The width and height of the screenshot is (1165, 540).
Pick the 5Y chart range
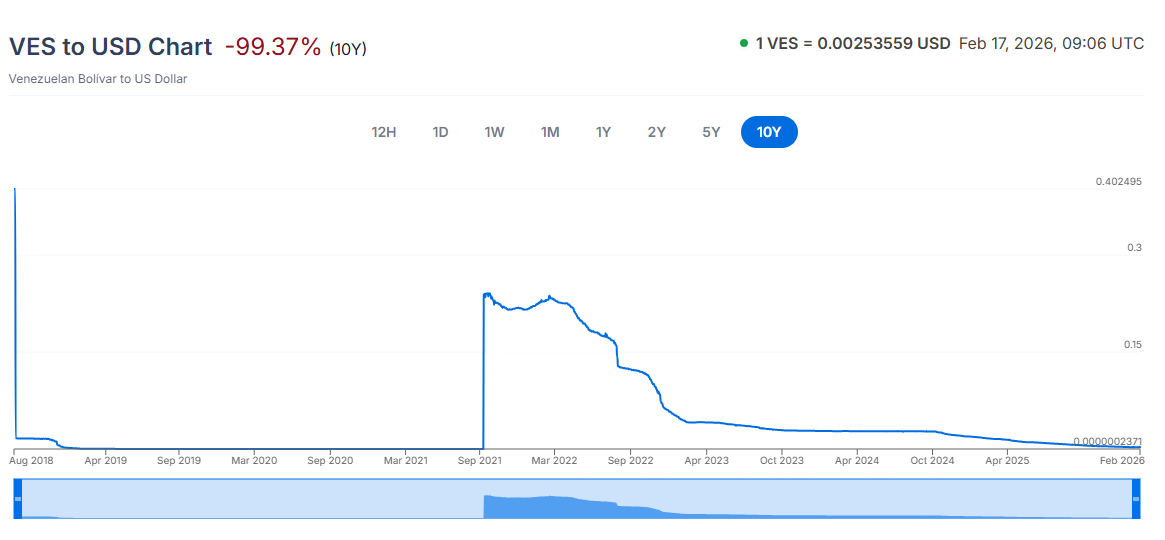point(711,132)
